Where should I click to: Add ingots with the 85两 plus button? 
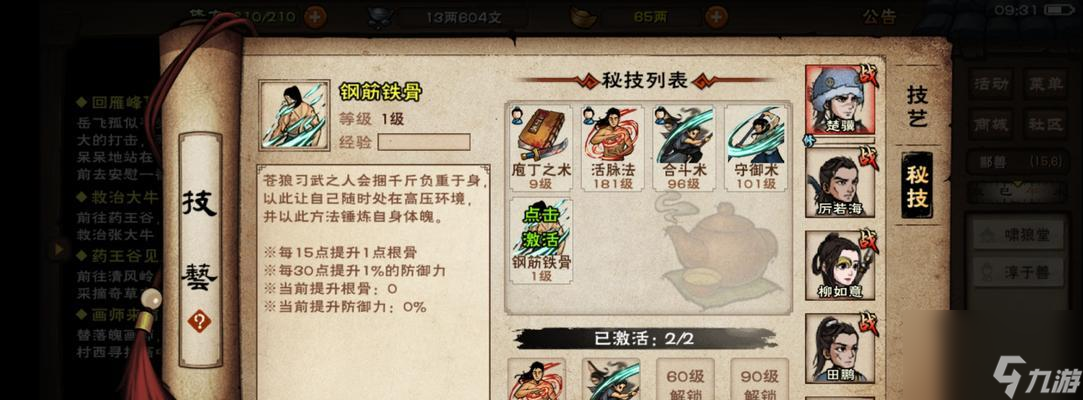pos(718,16)
